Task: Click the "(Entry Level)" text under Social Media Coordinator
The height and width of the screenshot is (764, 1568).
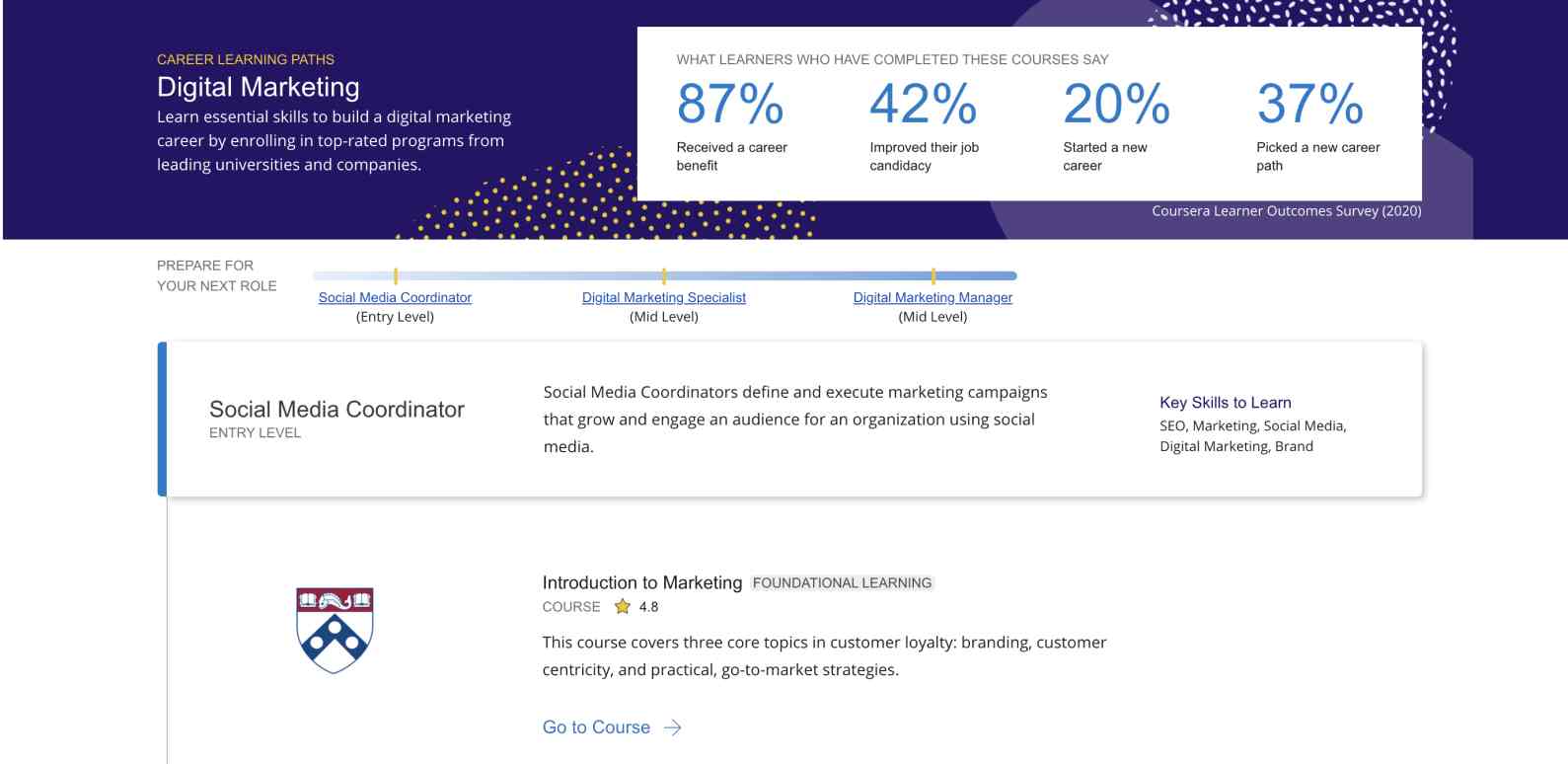Action: 395,317
